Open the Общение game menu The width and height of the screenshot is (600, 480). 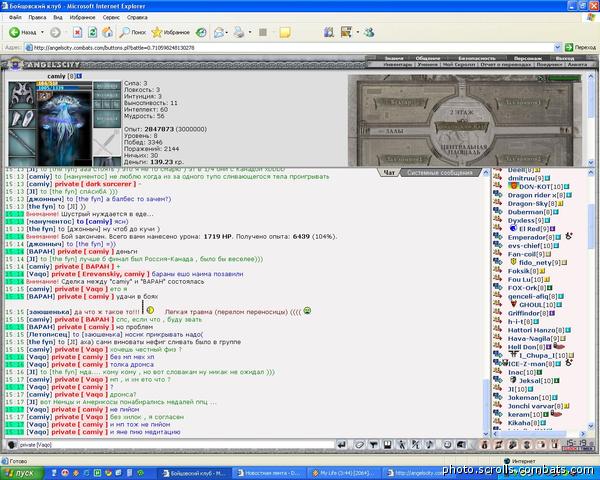(x=427, y=58)
